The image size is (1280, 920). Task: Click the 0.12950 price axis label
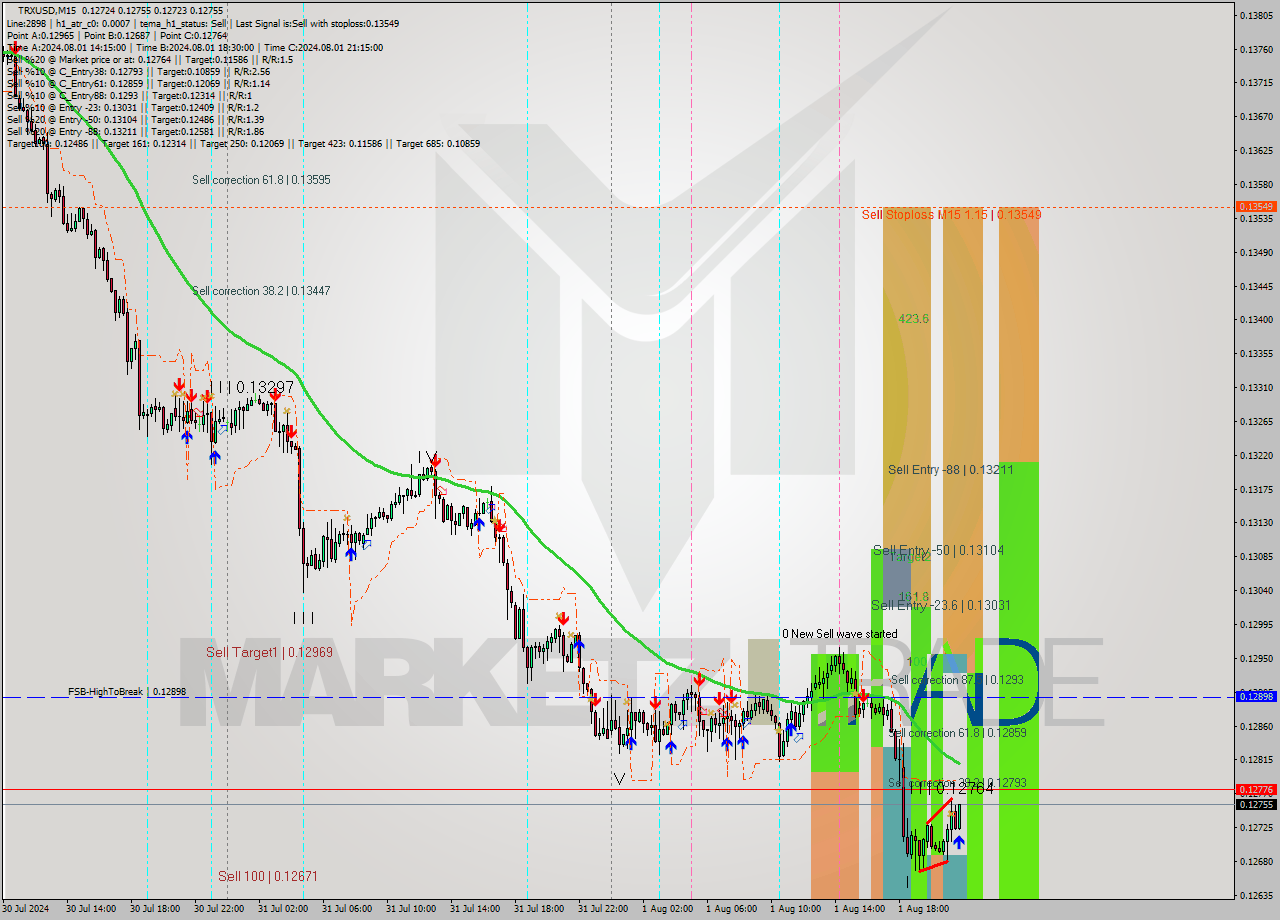[x=1255, y=659]
